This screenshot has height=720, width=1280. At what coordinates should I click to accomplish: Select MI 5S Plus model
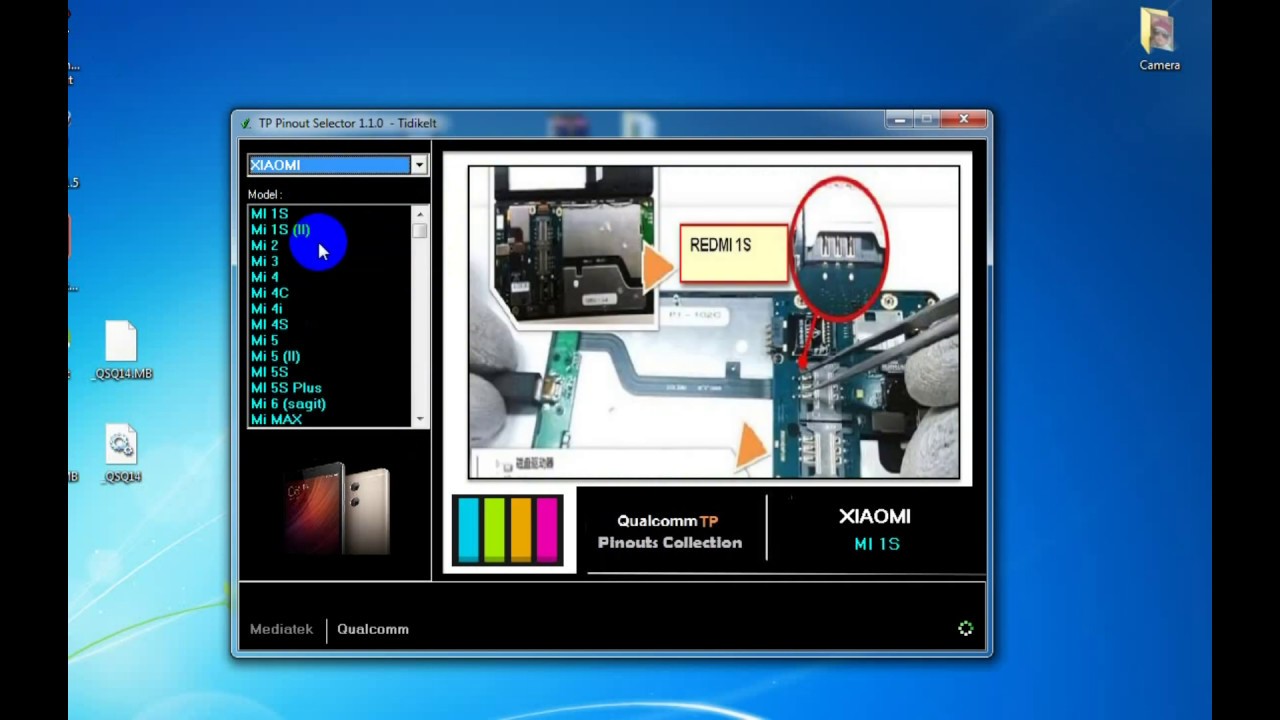click(x=286, y=388)
